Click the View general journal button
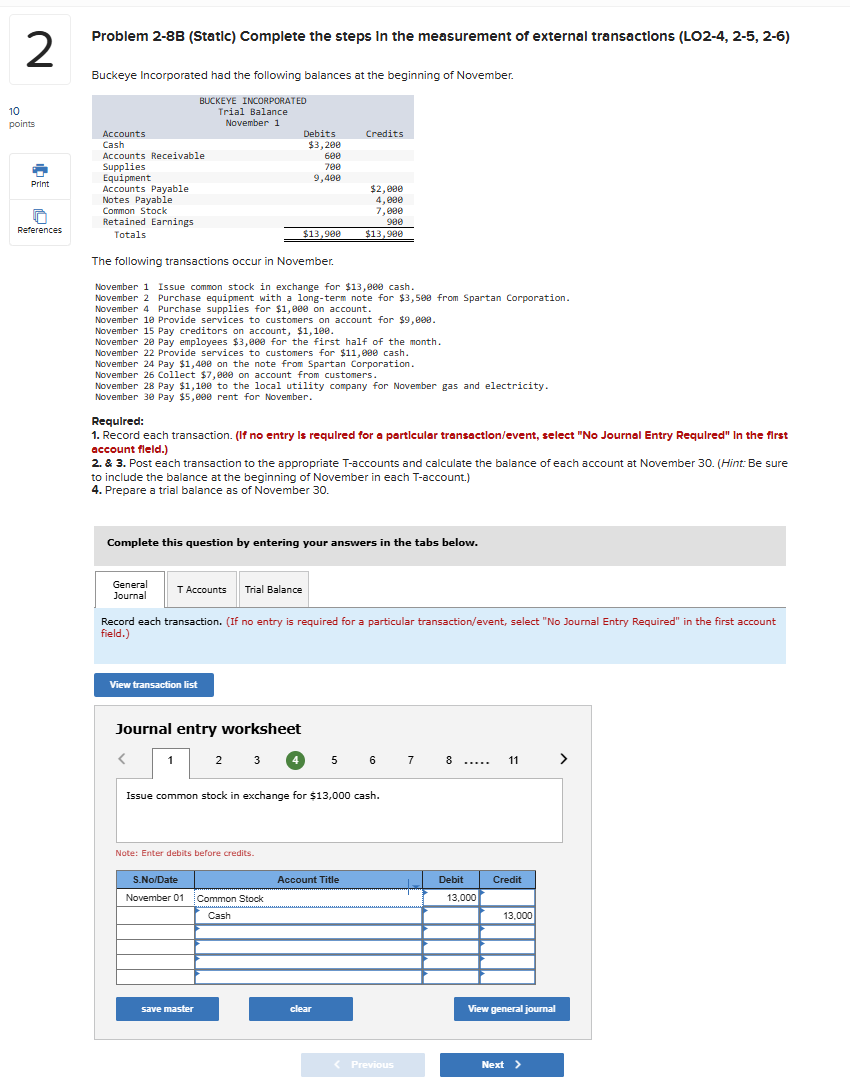The height and width of the screenshot is (1078, 850). (512, 1009)
